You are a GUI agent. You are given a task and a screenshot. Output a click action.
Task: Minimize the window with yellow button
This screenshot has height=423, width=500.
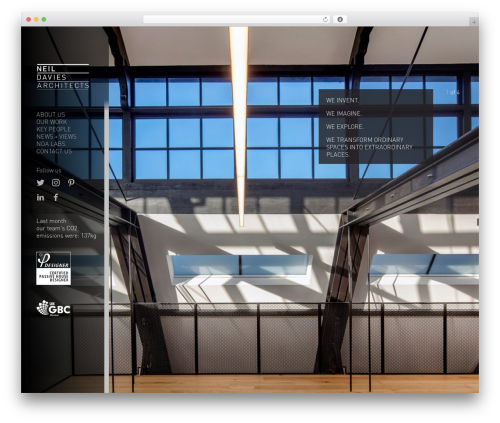click(x=36, y=19)
